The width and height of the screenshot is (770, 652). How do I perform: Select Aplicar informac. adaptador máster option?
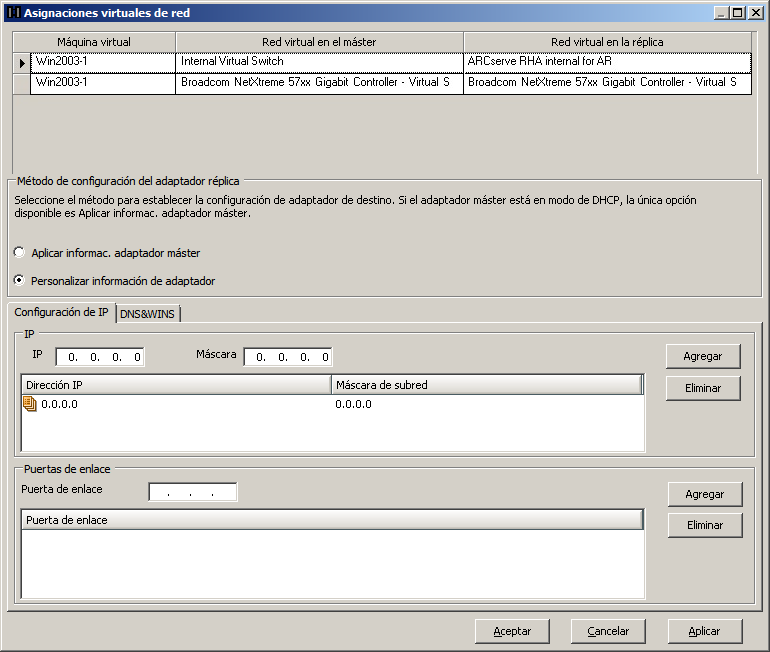point(19,253)
